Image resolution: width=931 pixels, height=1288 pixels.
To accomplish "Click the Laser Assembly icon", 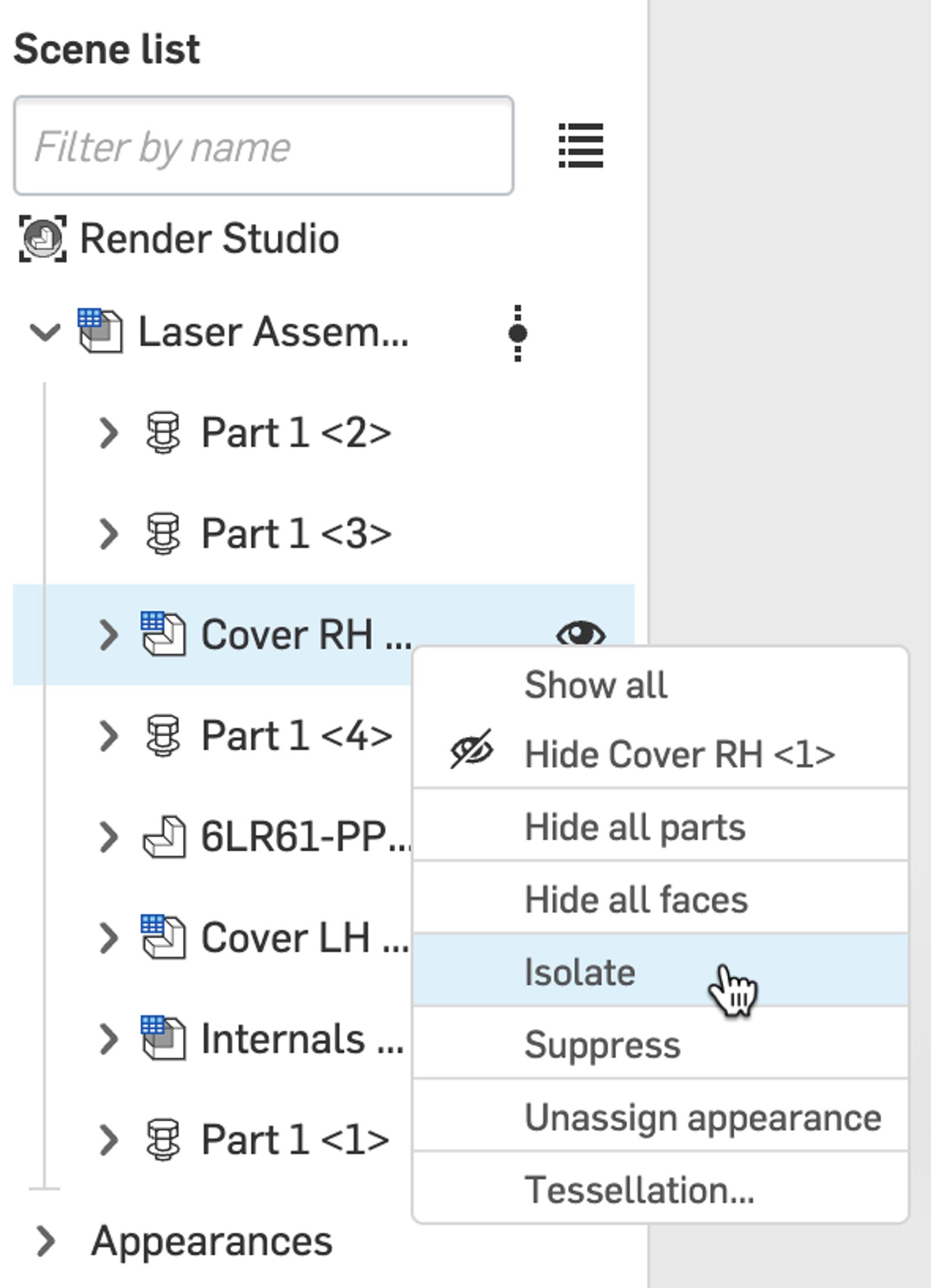I will point(100,332).
